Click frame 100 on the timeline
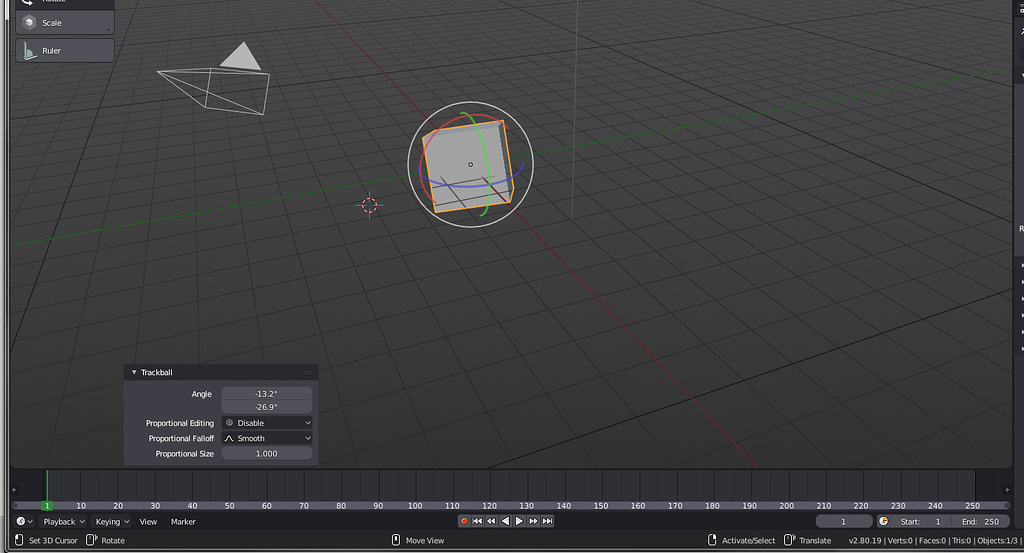 tap(415, 505)
